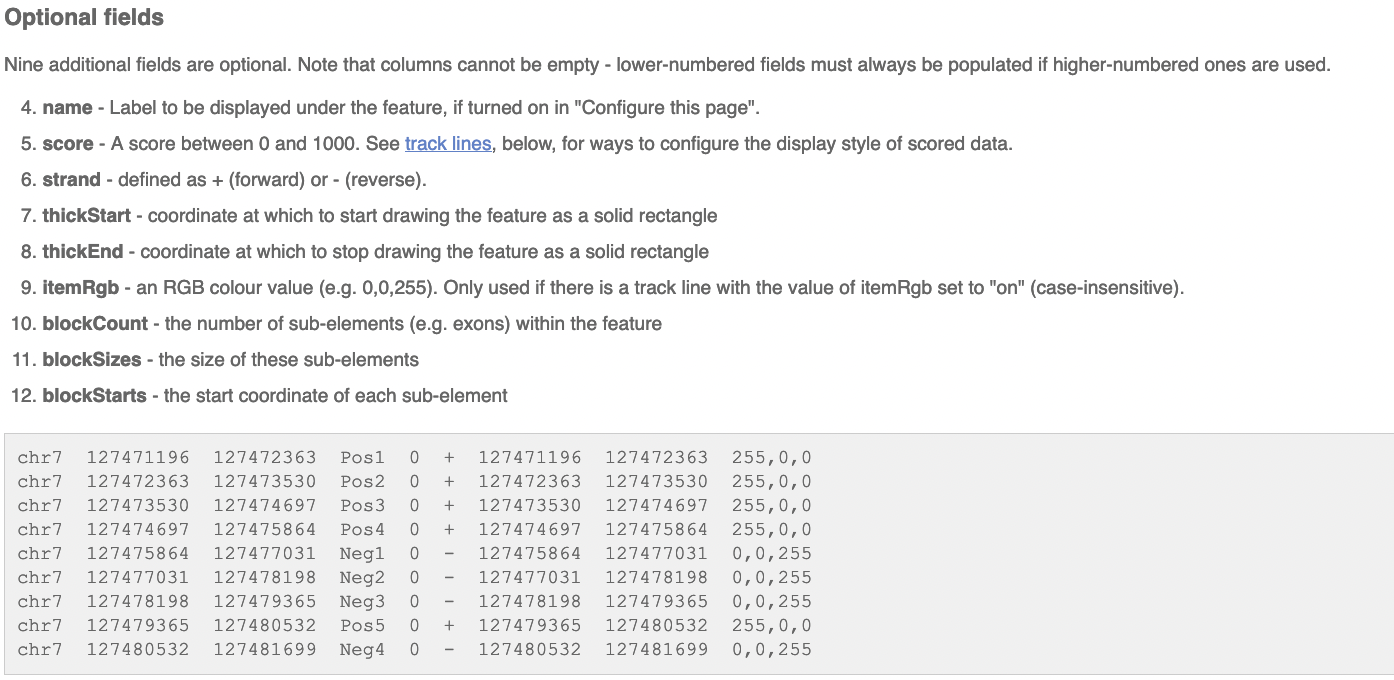1394x680 pixels.
Task: Click the bold "thickEnd" field term
Action: (x=83, y=251)
